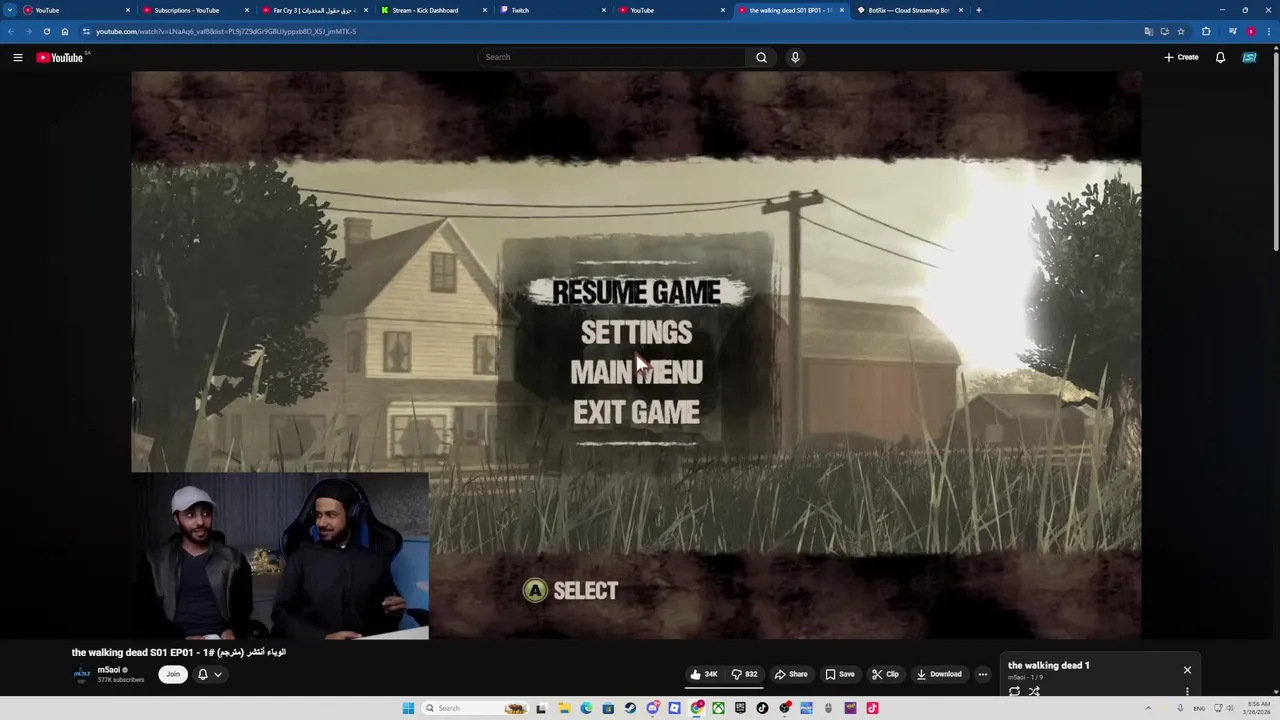
Task: Close the Twitch browser tab
Action: [604, 10]
